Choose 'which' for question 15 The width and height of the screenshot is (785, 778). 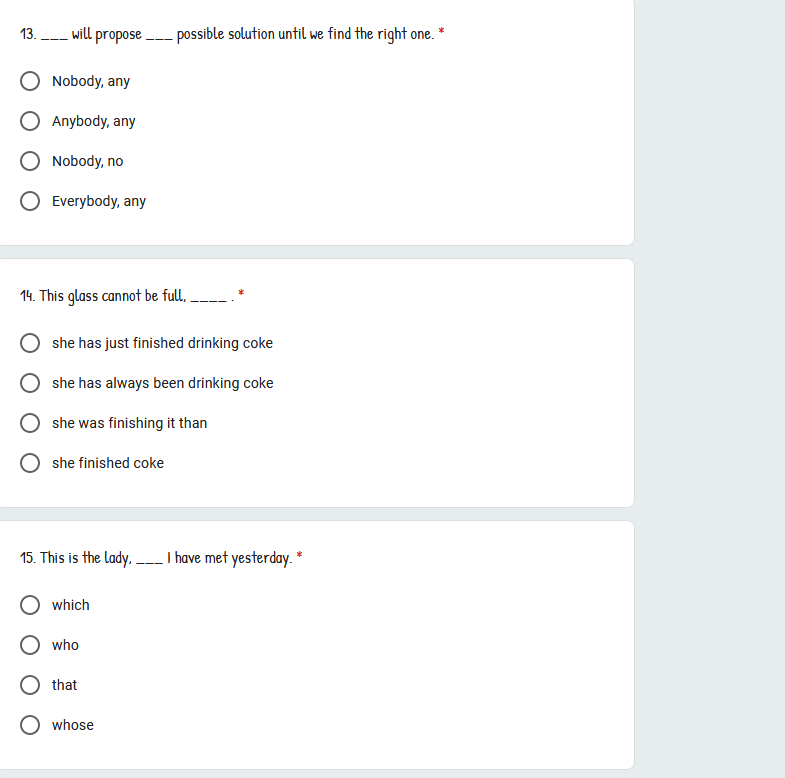[x=30, y=605]
